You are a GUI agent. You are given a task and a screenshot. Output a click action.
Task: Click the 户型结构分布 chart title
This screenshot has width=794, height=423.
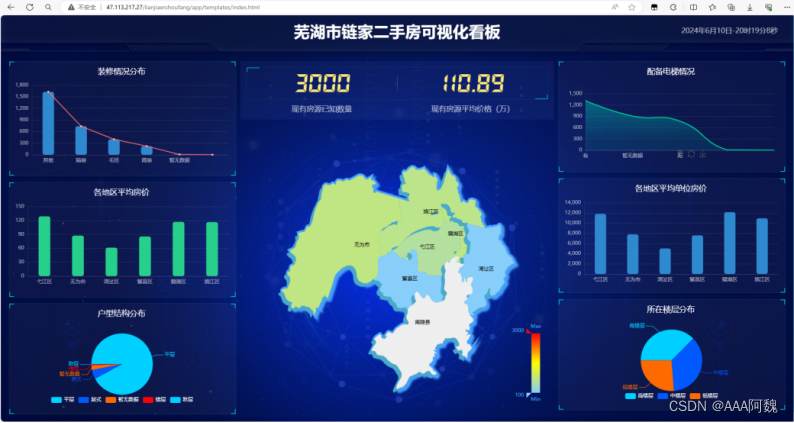[x=122, y=314]
